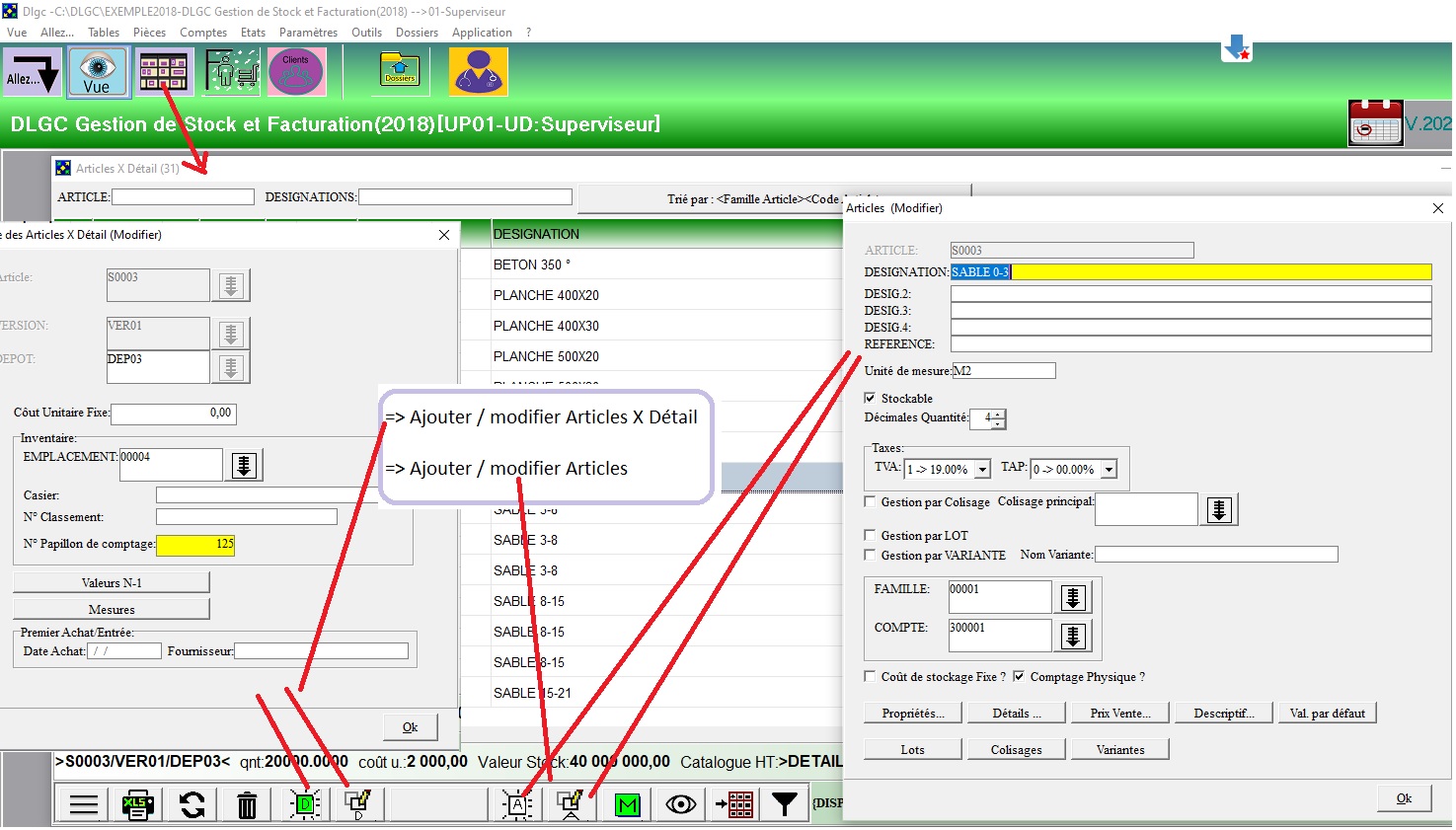Click Ok in Articles X Détail dialog
1456x830 pixels.
point(410,727)
